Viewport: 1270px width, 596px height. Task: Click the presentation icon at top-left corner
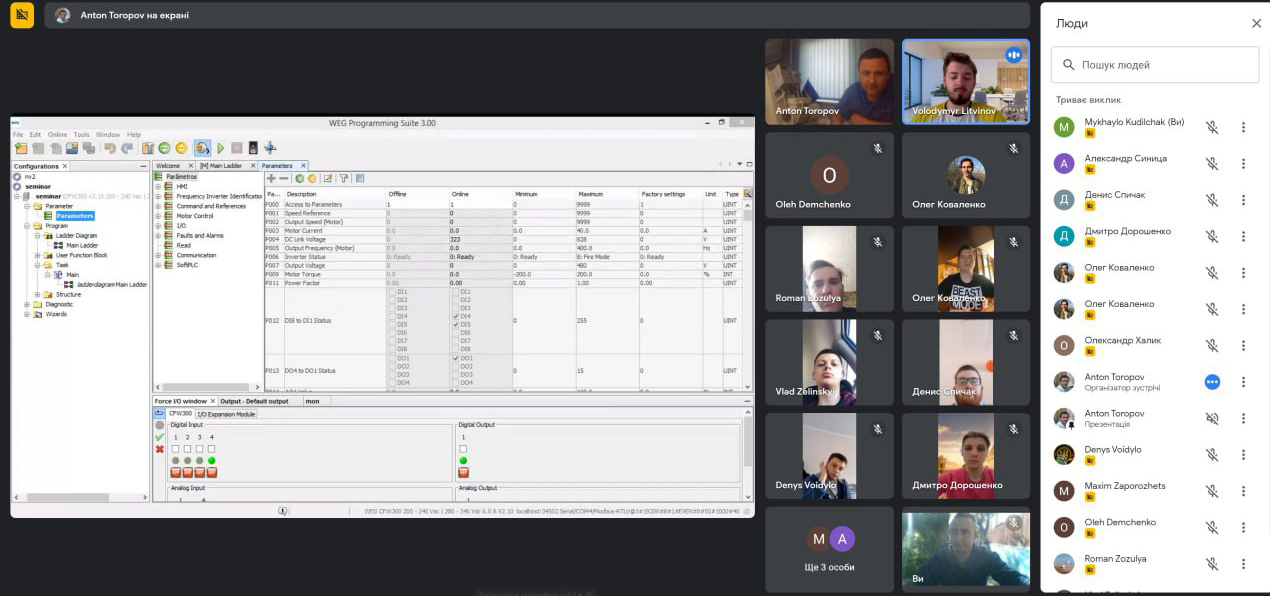coord(21,15)
